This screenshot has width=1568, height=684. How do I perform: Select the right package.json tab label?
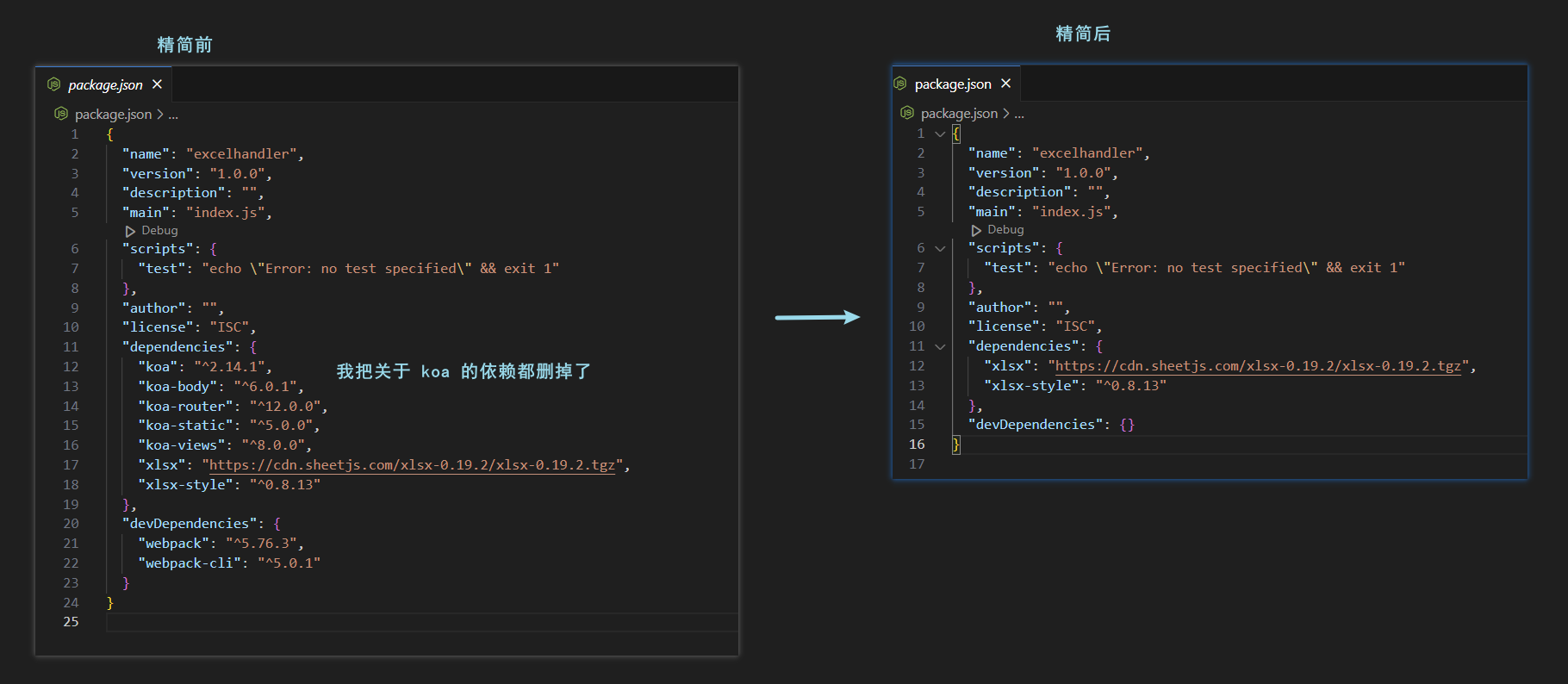click(953, 84)
